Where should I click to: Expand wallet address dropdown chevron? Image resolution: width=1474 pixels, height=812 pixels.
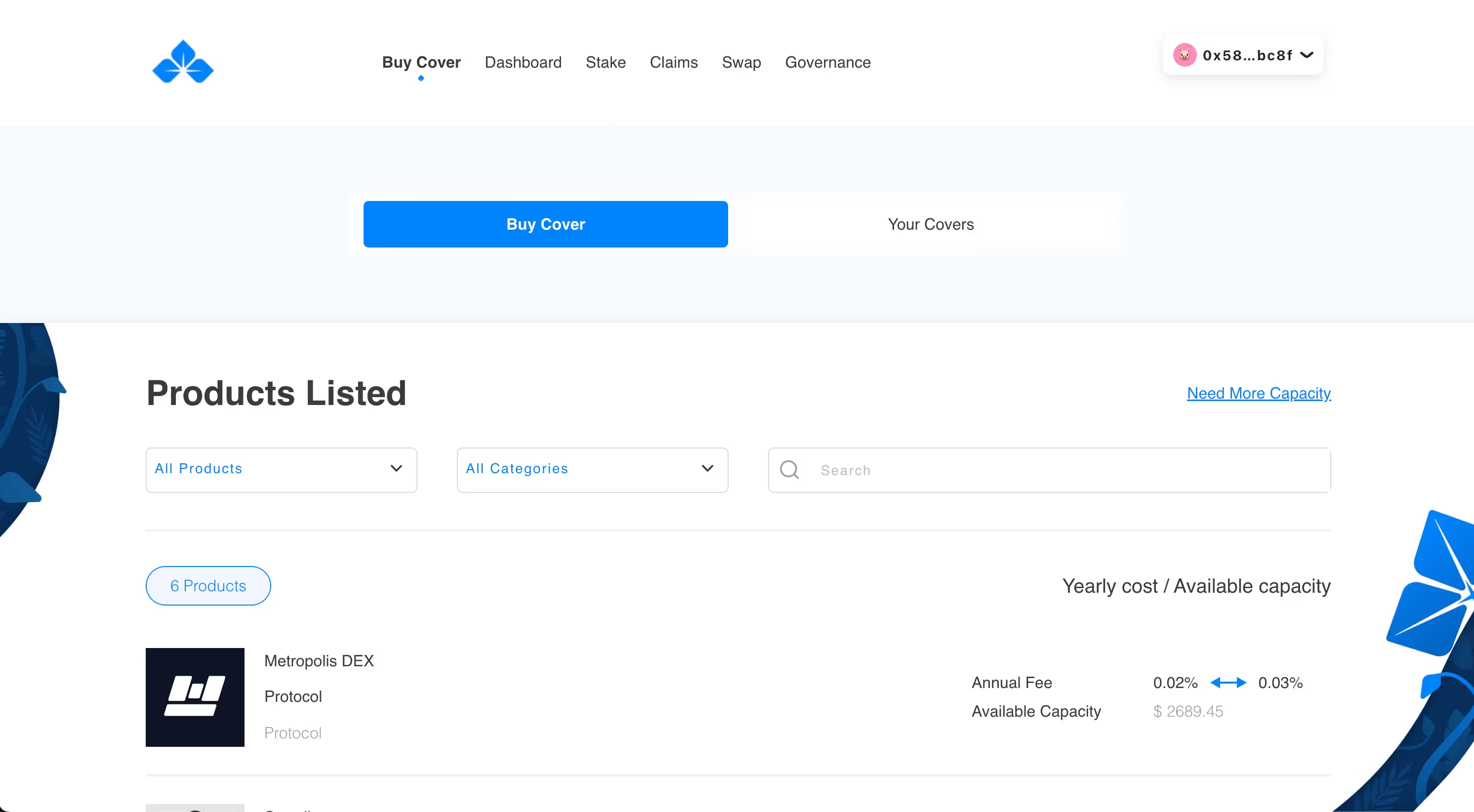[x=1307, y=55]
